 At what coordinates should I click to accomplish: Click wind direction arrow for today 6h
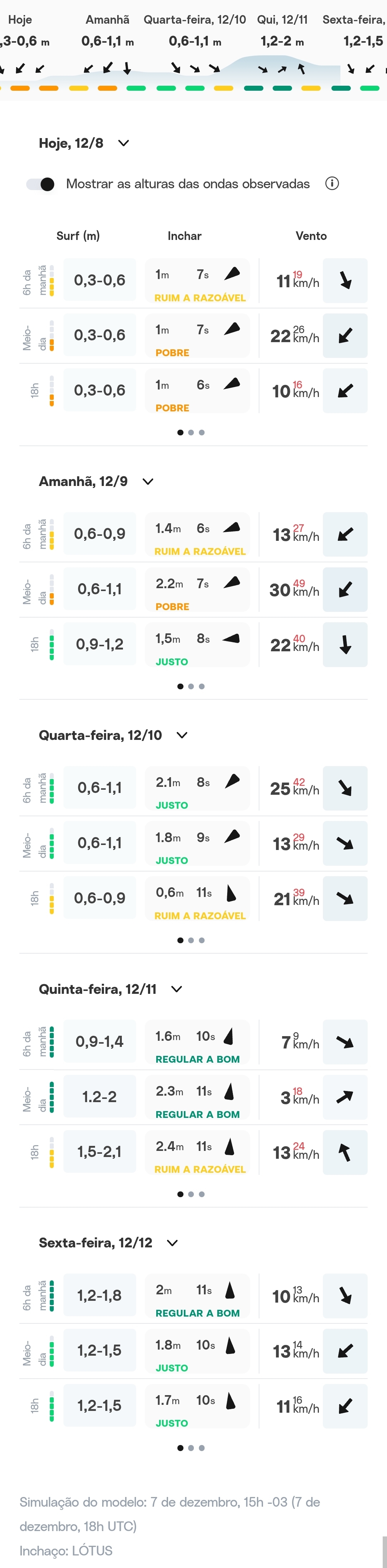pos(345,280)
